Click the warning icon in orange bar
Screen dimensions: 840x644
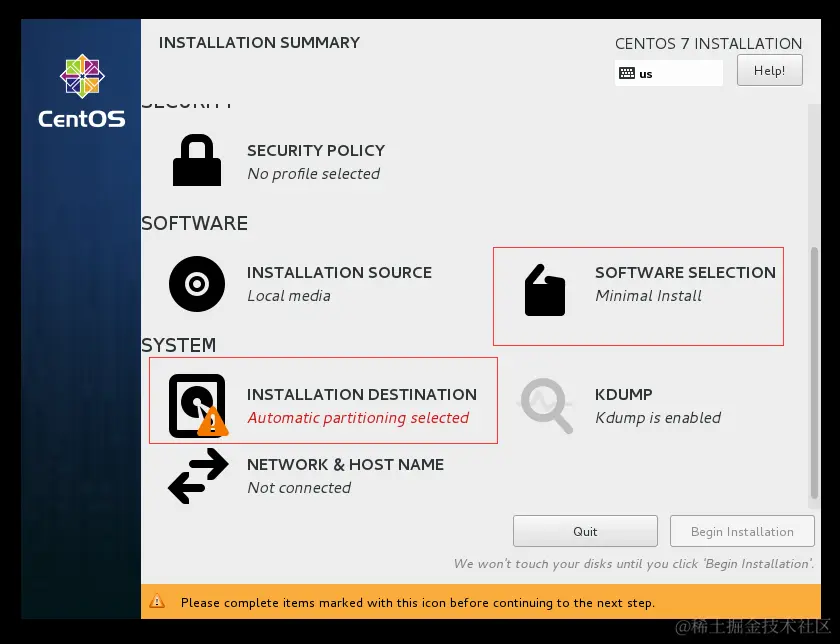(157, 601)
